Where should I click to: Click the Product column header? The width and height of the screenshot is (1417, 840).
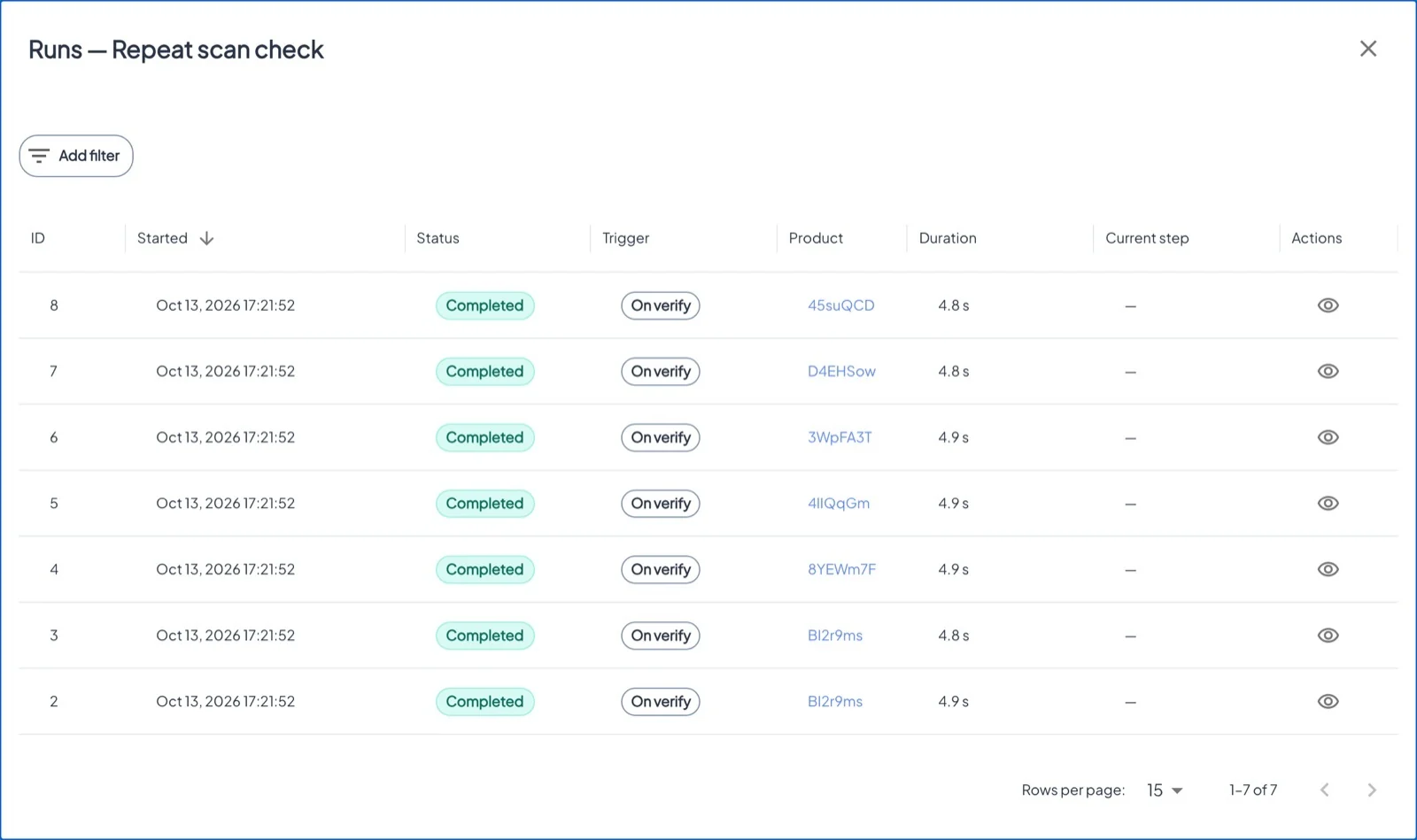[x=816, y=238]
